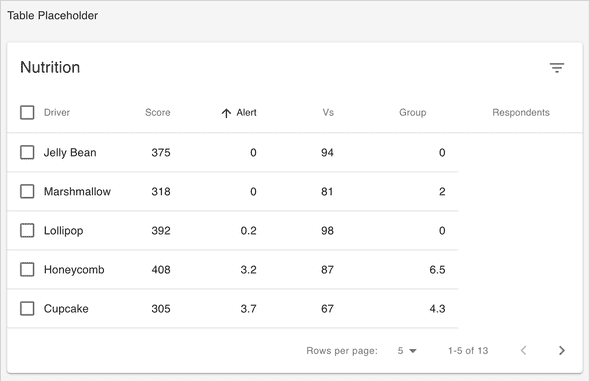Sort by the Driver column header
The image size is (590, 381).
pos(57,112)
